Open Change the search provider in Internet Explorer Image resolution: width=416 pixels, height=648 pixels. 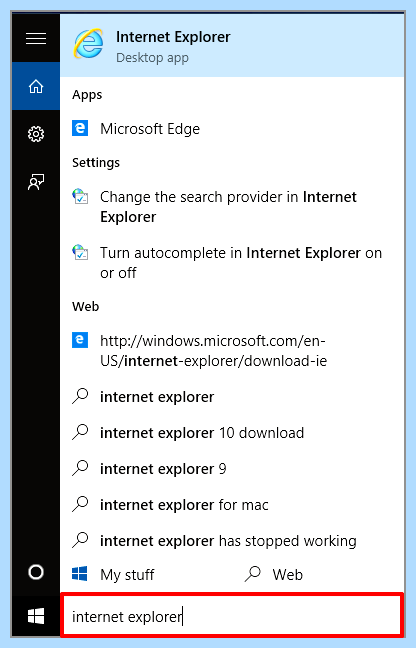(232, 207)
